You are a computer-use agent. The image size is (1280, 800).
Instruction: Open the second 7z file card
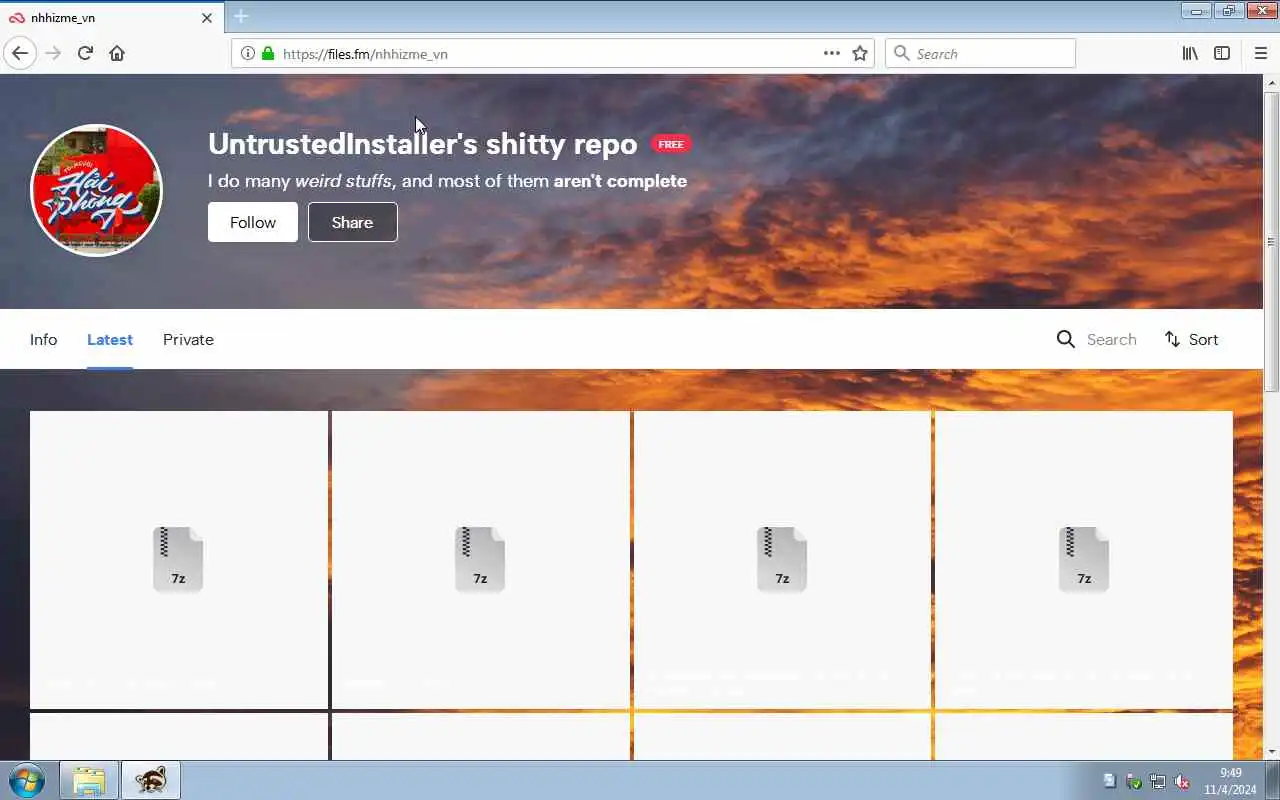(x=481, y=560)
